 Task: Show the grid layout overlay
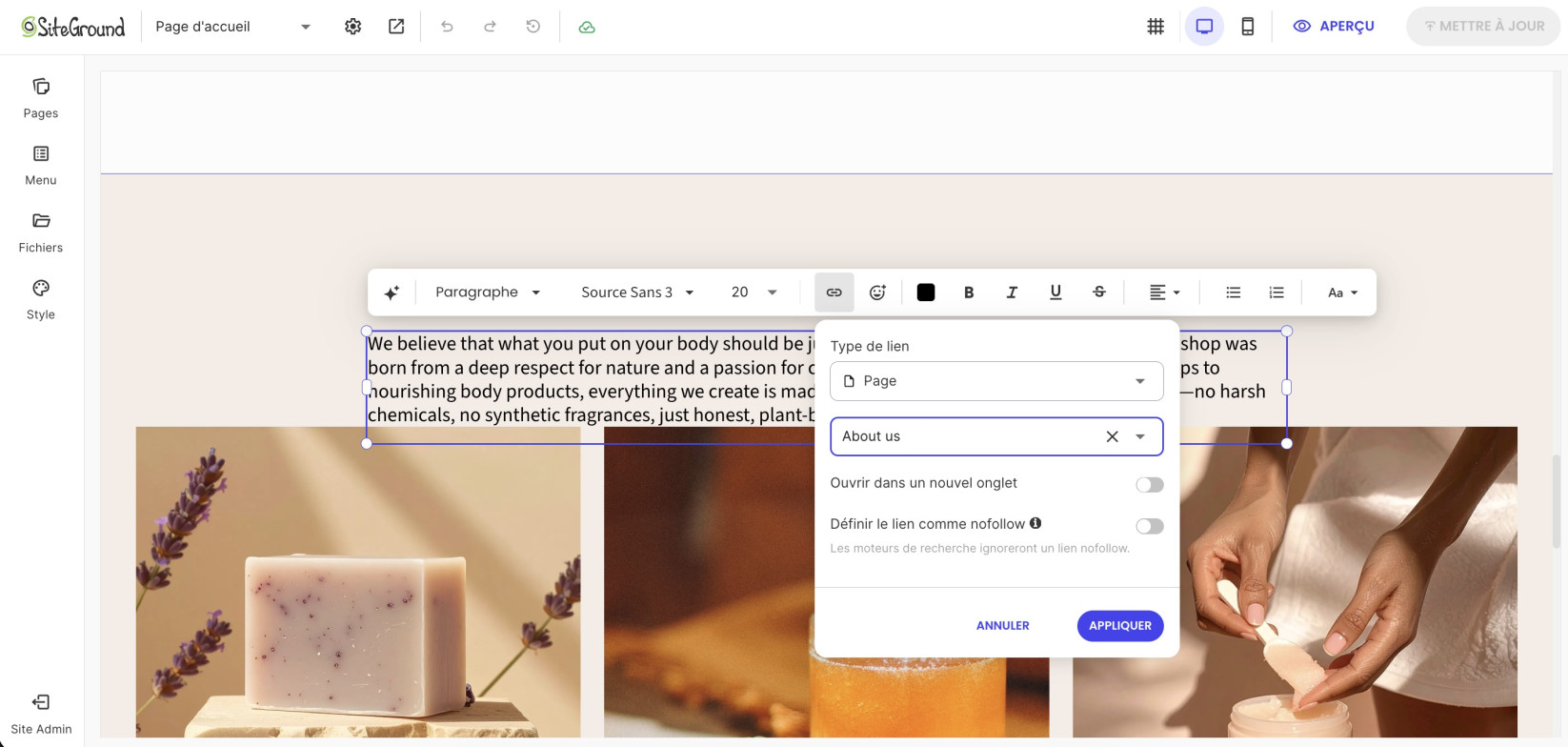[x=1156, y=27]
